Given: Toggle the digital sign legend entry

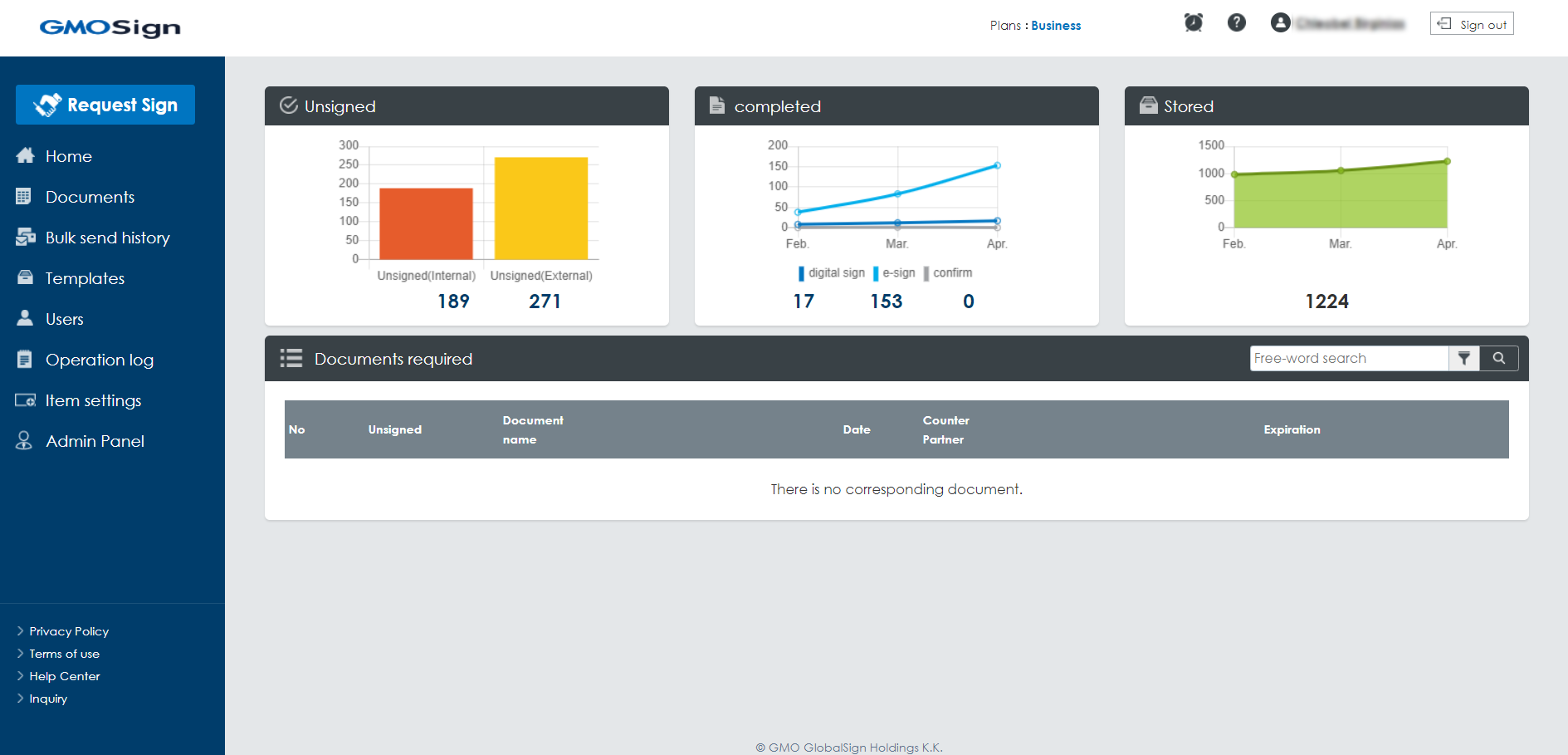Looking at the screenshot, I should [831, 273].
